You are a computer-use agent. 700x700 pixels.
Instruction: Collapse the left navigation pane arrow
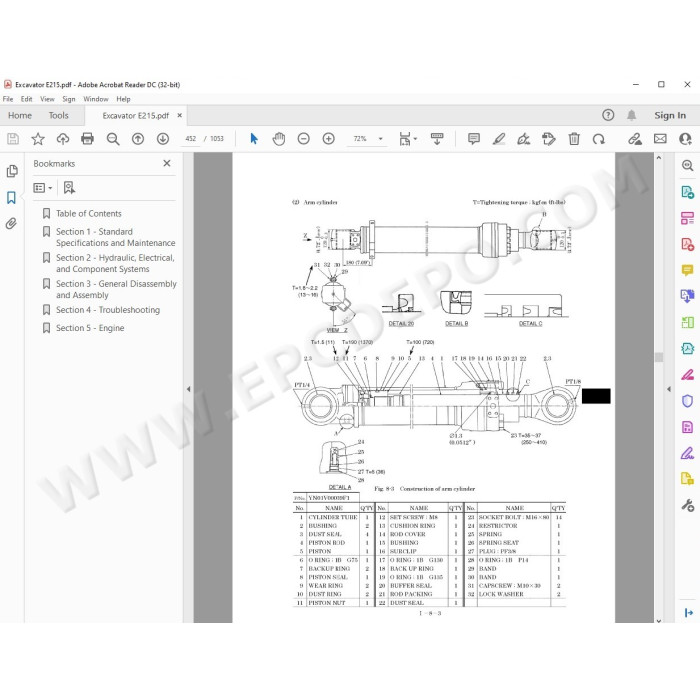click(x=188, y=389)
